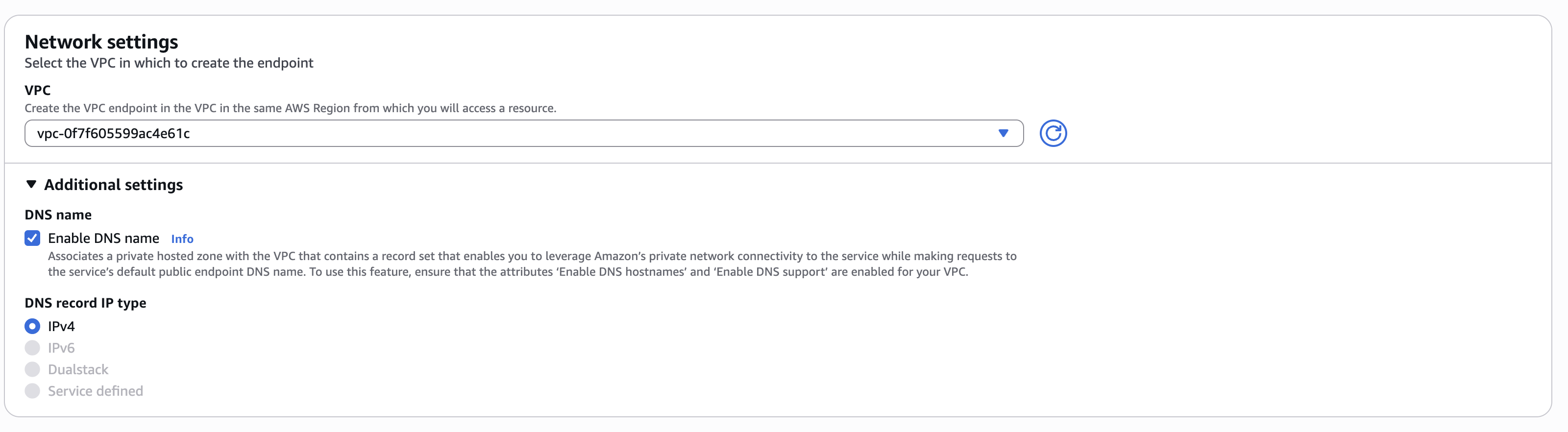
Task: Click the DNS record IP type heading
Action: [x=85, y=303]
